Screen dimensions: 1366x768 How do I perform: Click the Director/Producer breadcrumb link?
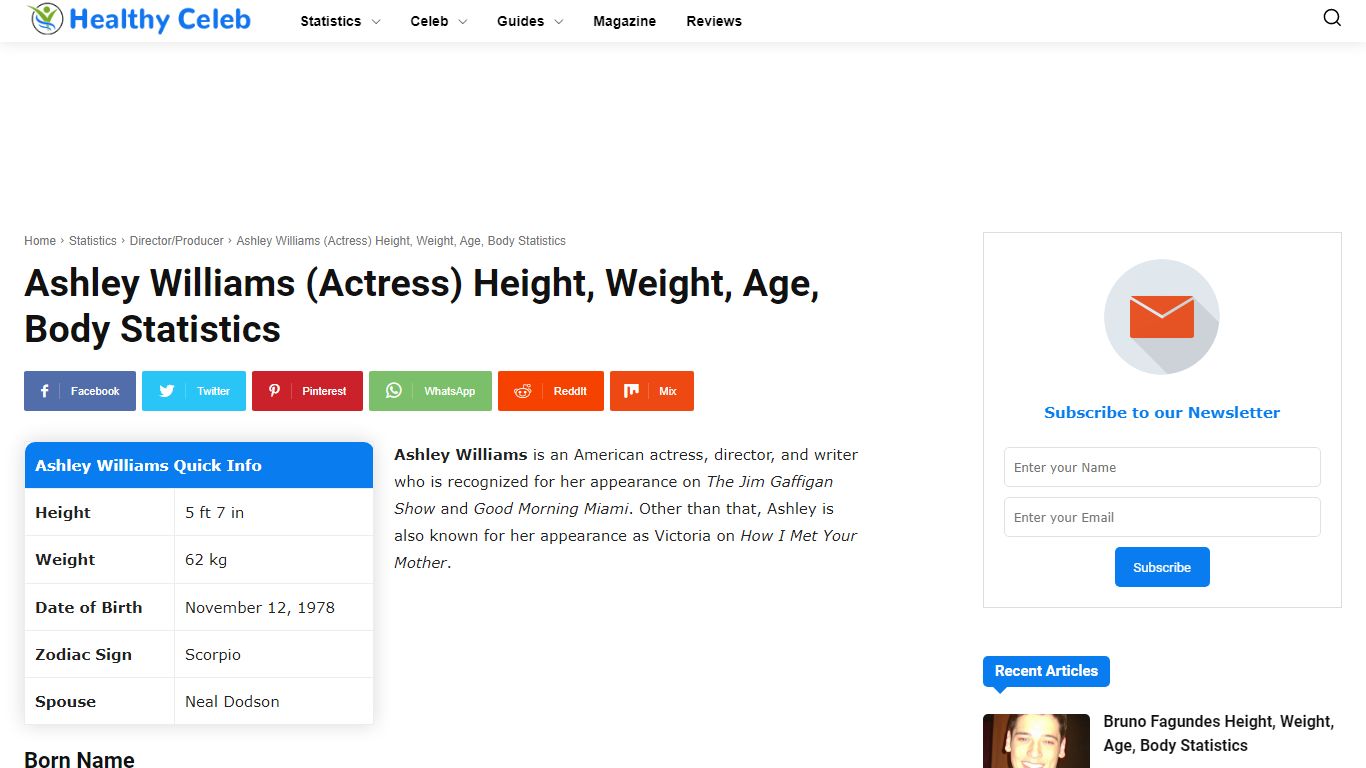(177, 241)
